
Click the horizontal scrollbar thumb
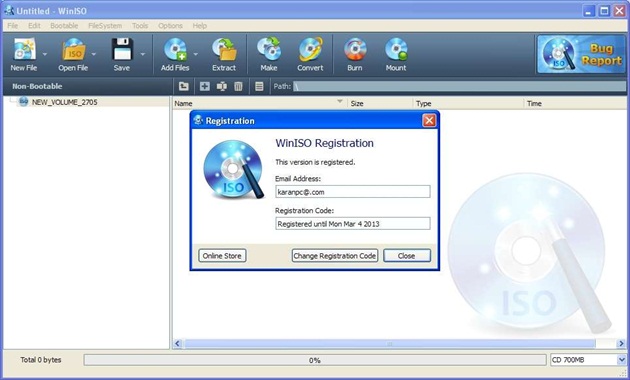click(390, 343)
